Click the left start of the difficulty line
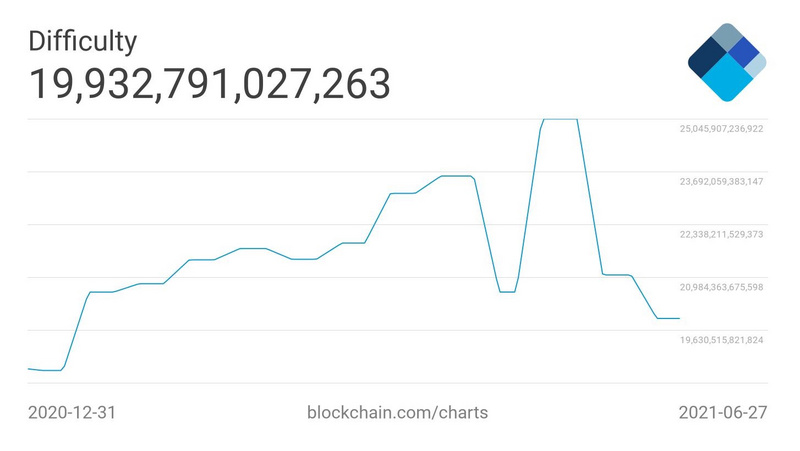The height and width of the screenshot is (451, 800). coord(29,369)
